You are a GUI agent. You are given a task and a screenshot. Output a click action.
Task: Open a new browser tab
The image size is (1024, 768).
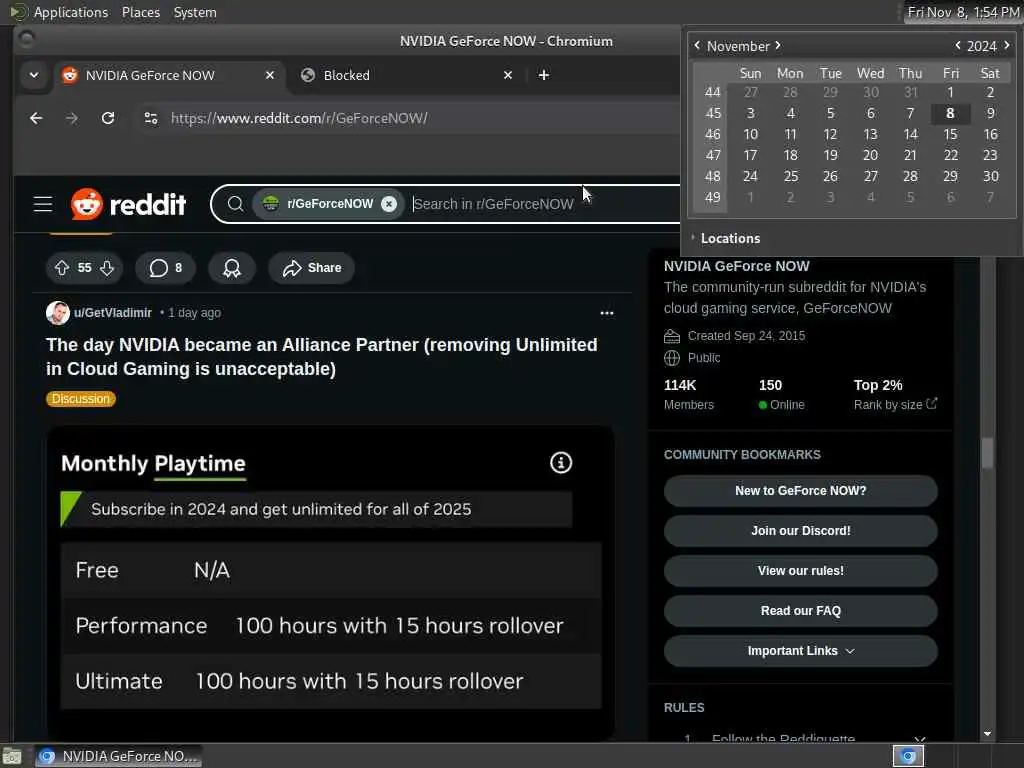pos(543,75)
